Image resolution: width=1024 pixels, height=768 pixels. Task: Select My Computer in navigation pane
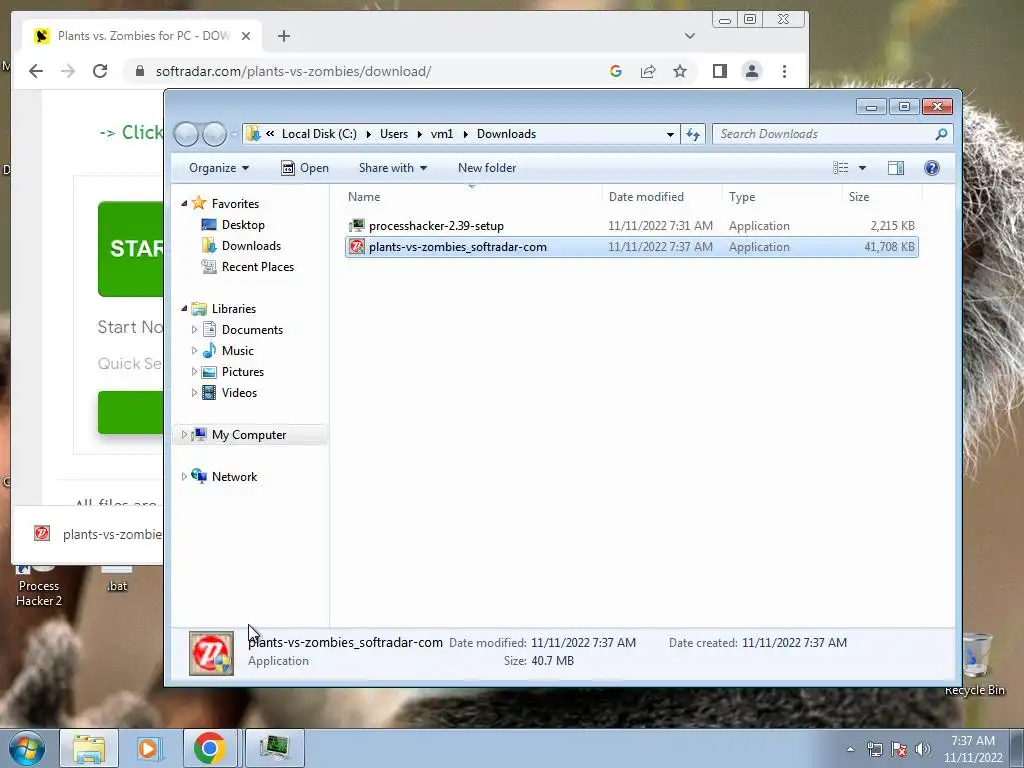coord(249,435)
